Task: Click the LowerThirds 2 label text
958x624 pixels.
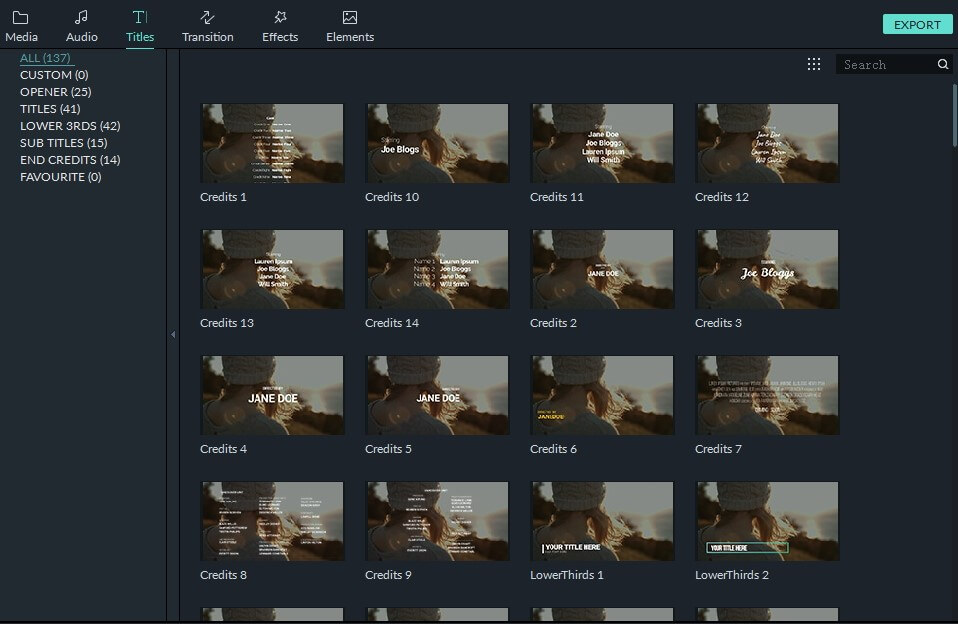Action: pos(731,575)
